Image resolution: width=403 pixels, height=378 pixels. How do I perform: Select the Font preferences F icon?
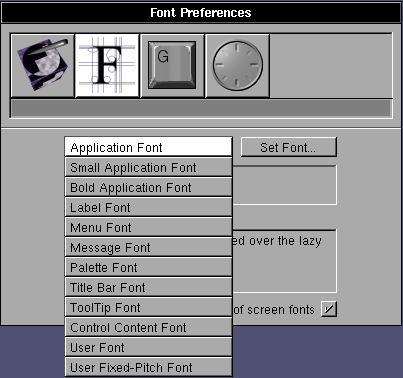click(107, 66)
